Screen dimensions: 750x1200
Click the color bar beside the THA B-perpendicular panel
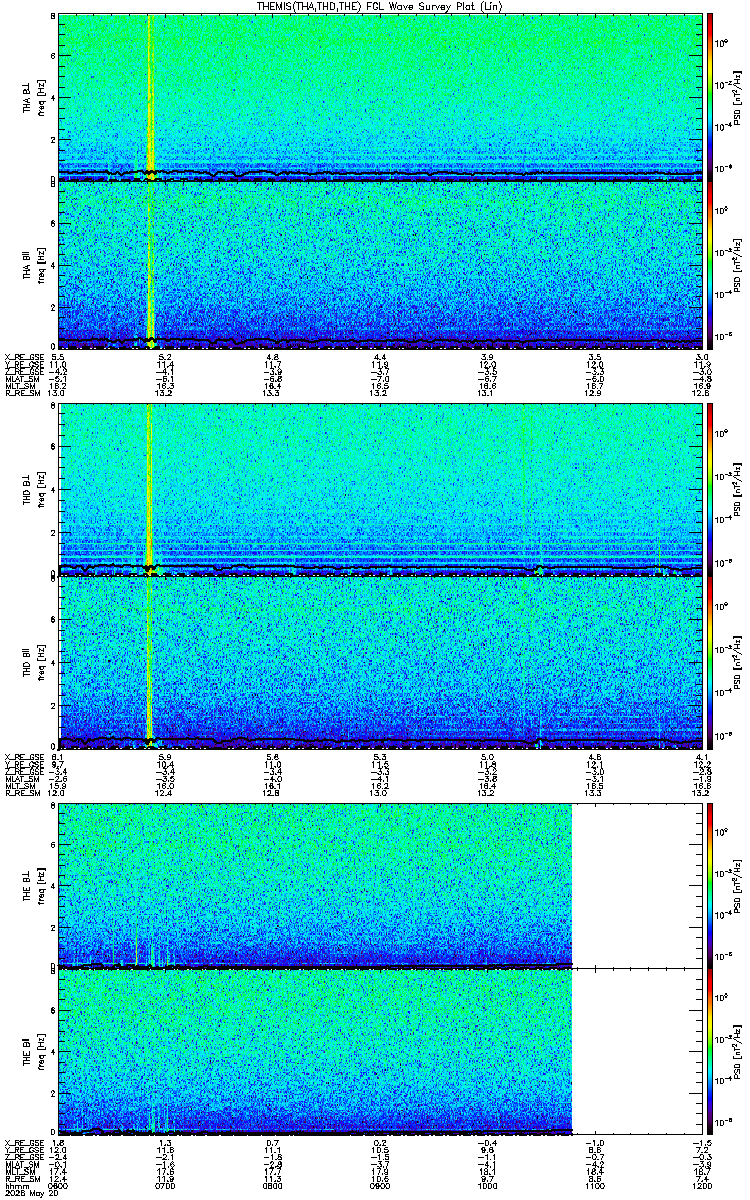pos(711,96)
